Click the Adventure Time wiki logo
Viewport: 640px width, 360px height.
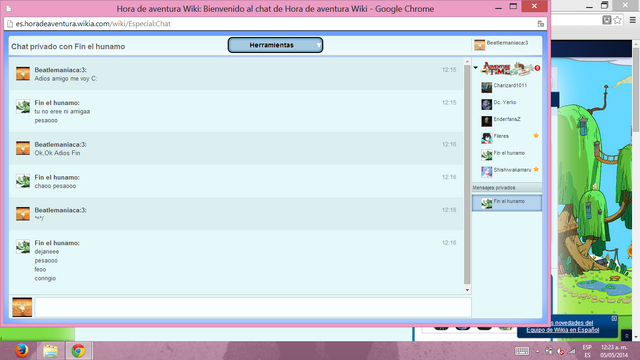tap(507, 69)
